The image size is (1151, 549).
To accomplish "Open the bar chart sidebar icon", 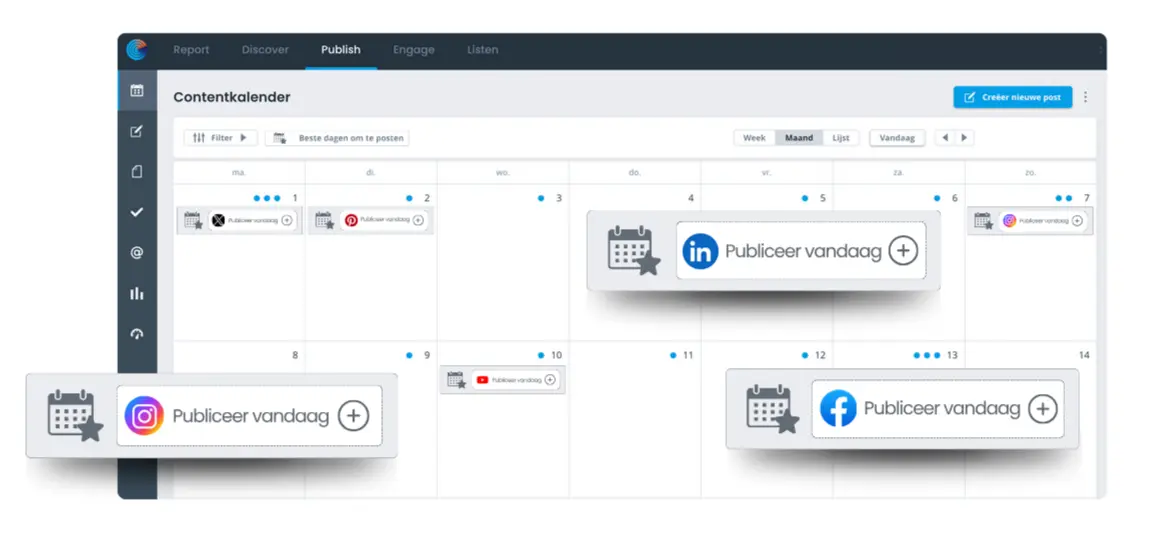I will [137, 294].
